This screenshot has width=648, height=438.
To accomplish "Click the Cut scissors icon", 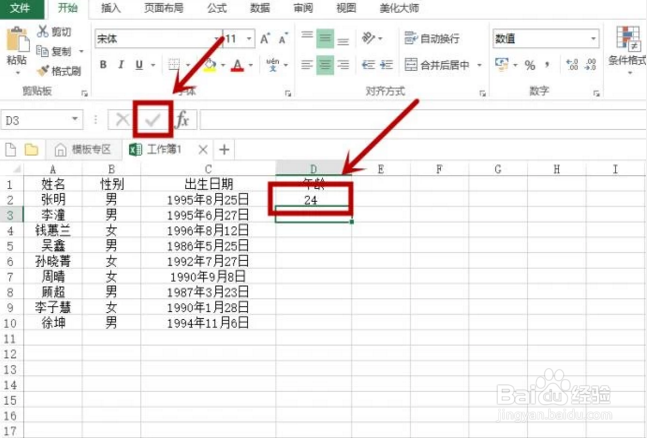I will [43, 31].
